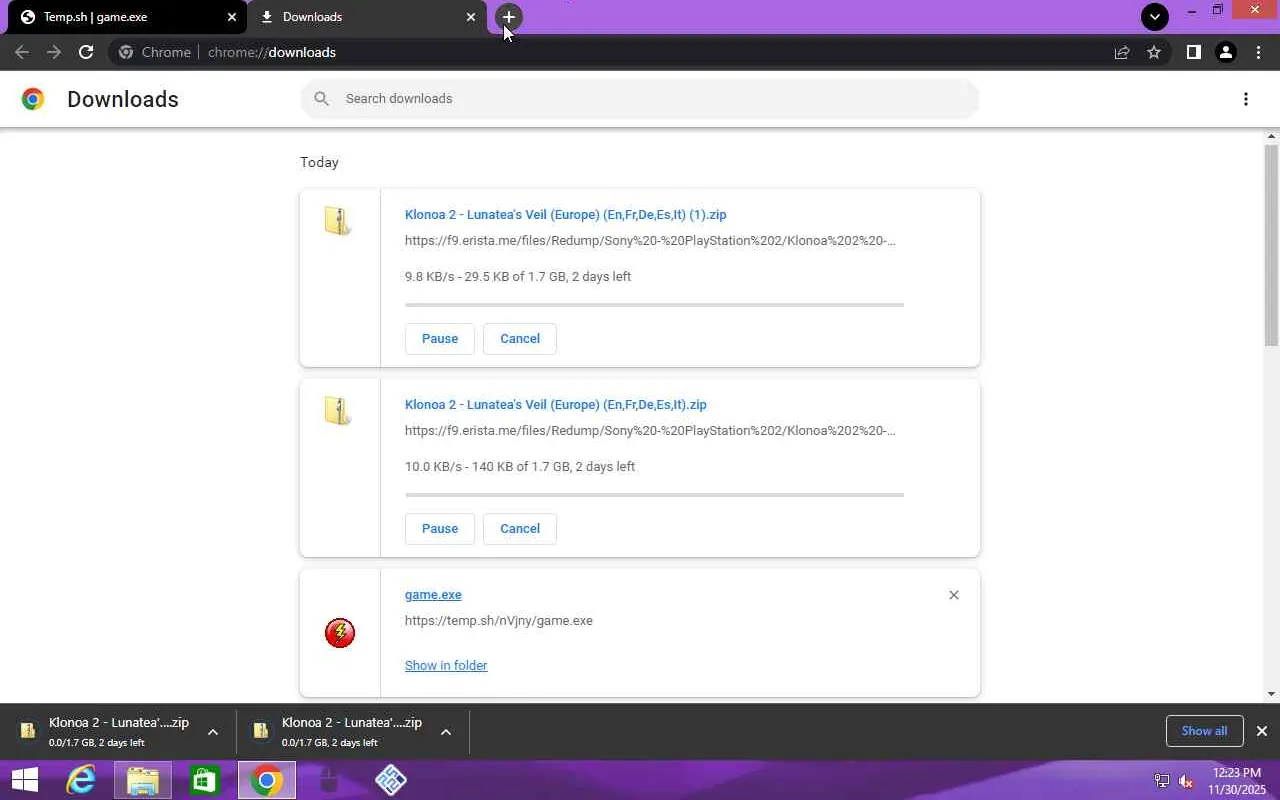Image resolution: width=1280 pixels, height=800 pixels.
Task: Close the Temp.sh | game.exe tab
Action: tap(232, 17)
